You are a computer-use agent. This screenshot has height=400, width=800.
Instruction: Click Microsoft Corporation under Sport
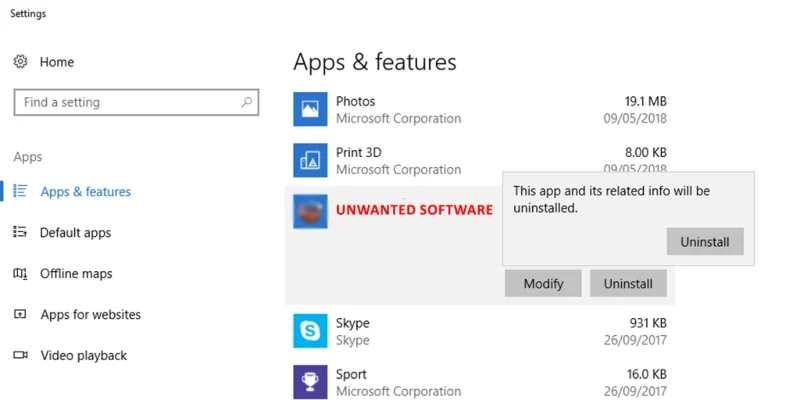(x=398, y=391)
